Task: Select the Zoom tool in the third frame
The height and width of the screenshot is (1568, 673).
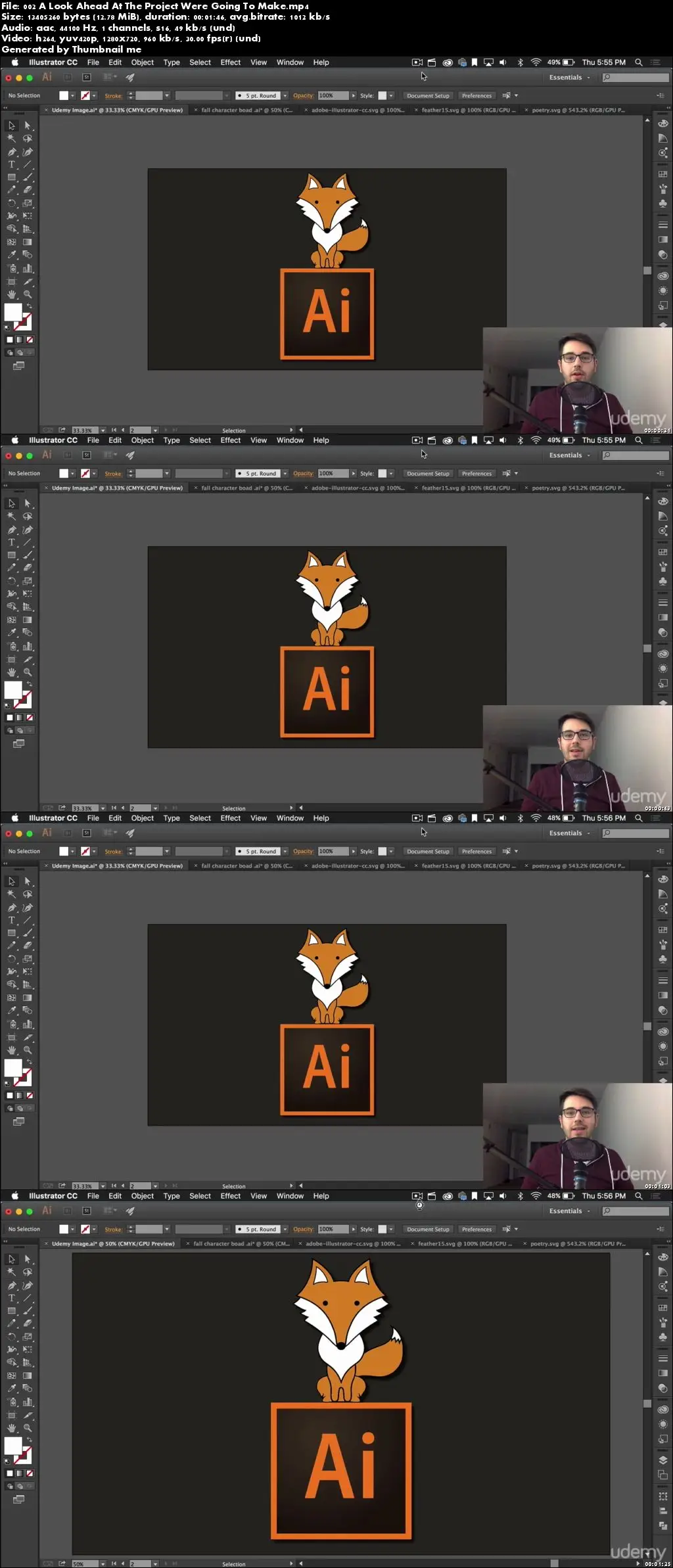Action: click(28, 1050)
